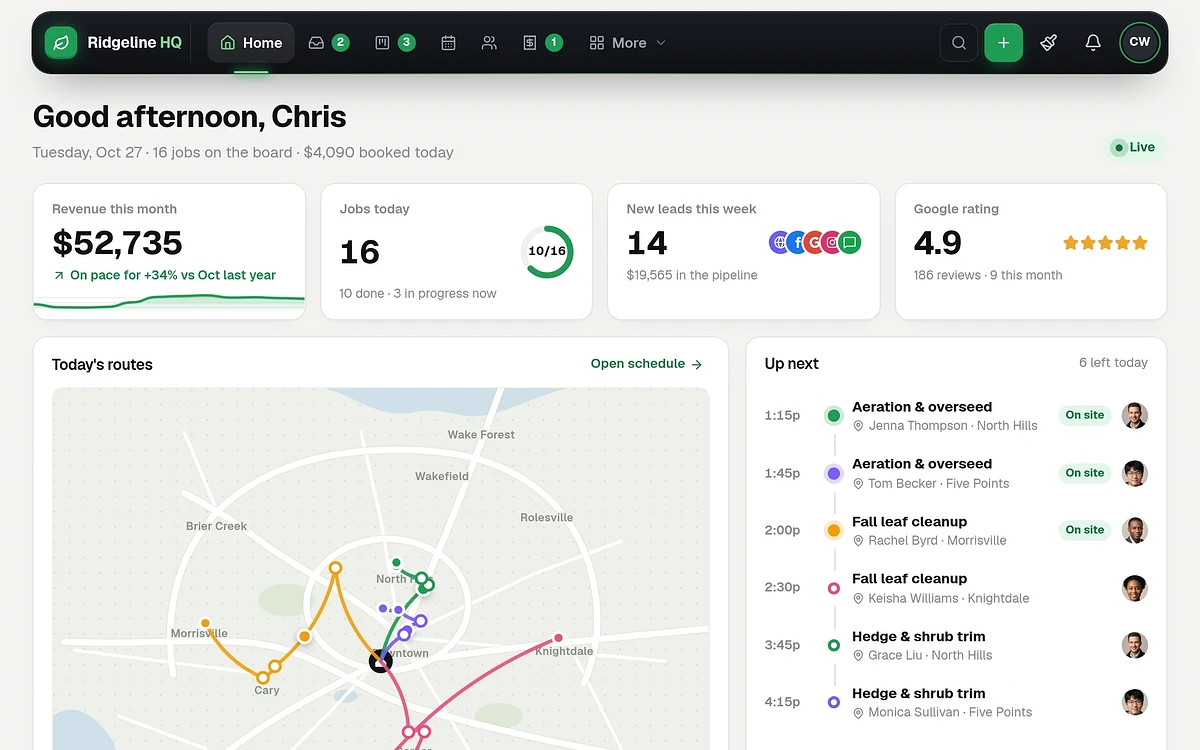This screenshot has height=750, width=1200.
Task: Click the search magnifier button
Action: 959,43
